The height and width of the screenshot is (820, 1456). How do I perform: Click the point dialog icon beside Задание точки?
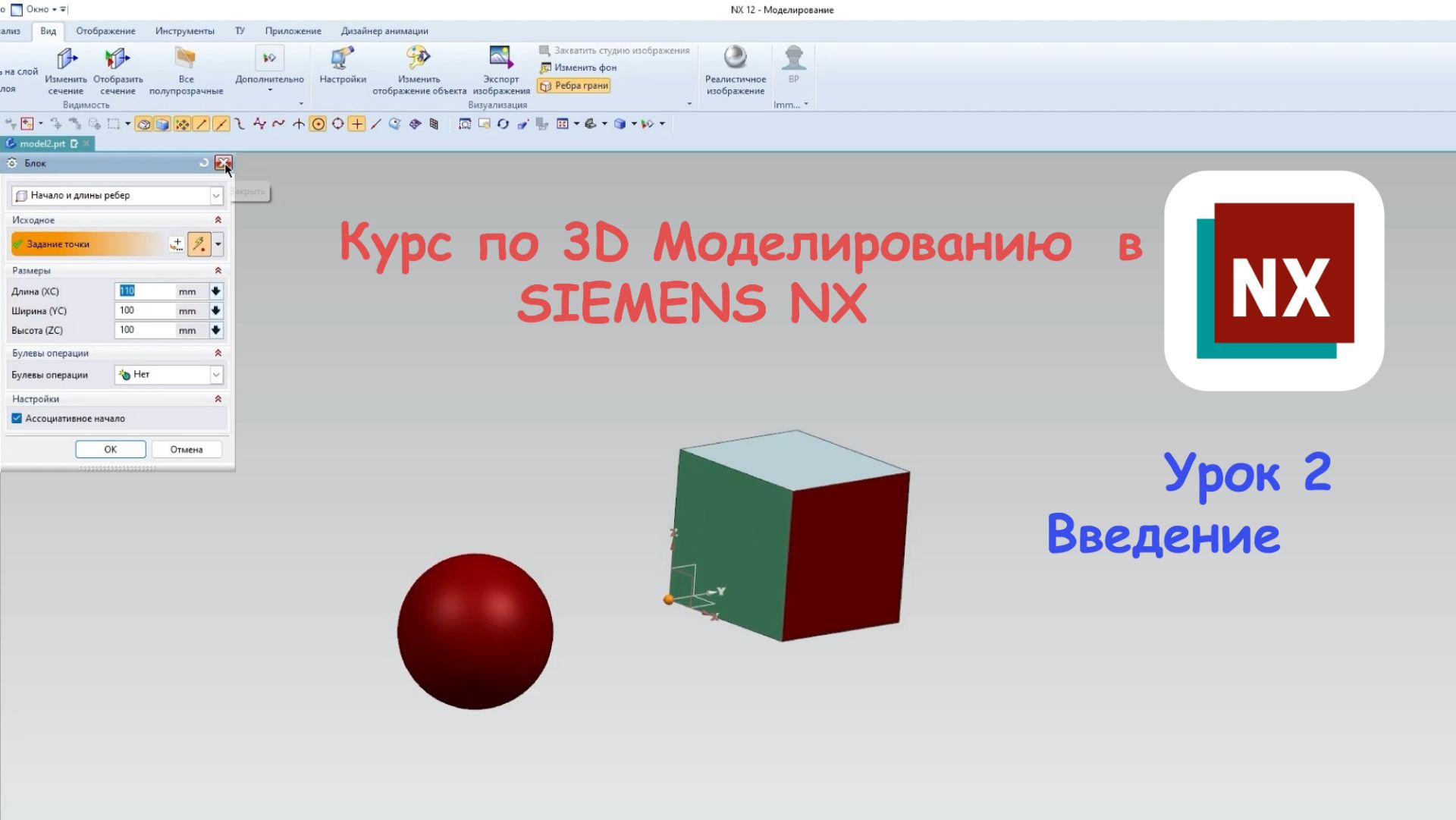pos(177,244)
